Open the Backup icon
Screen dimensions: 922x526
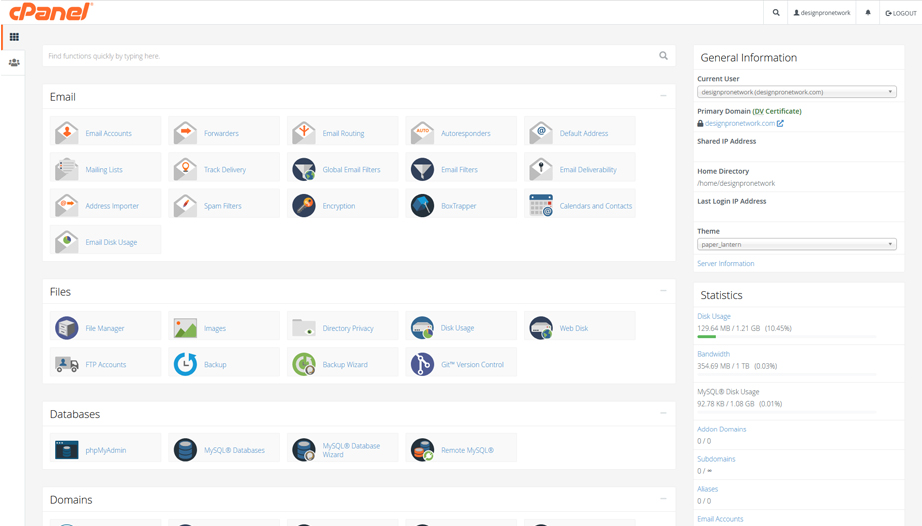(x=185, y=364)
